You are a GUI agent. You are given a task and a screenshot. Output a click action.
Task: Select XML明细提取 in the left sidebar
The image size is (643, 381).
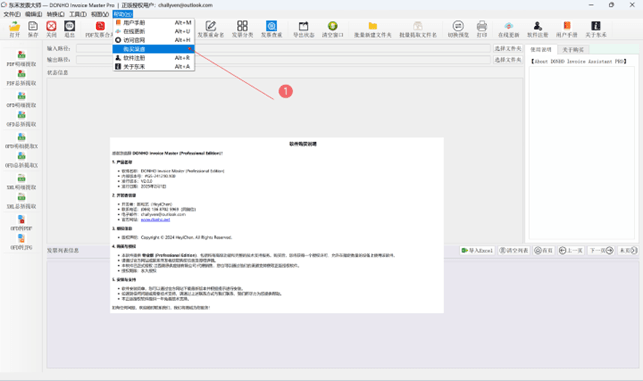coord(21,182)
